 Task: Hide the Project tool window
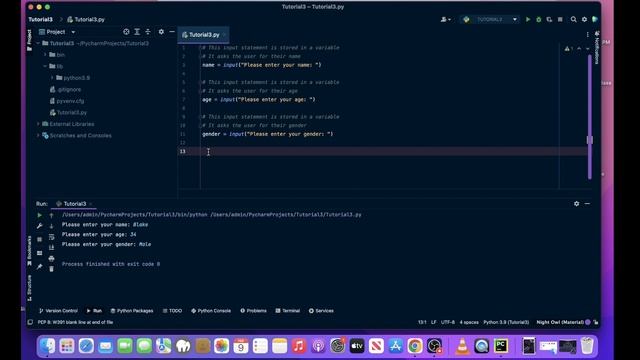coord(172,32)
